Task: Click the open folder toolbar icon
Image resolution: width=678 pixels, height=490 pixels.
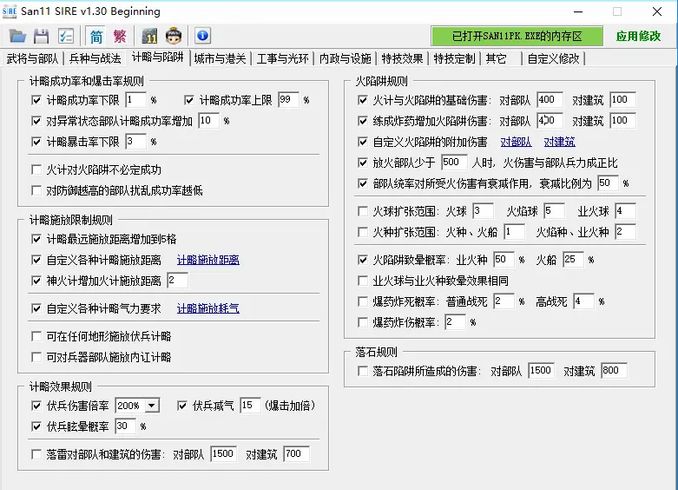Action: (18, 37)
